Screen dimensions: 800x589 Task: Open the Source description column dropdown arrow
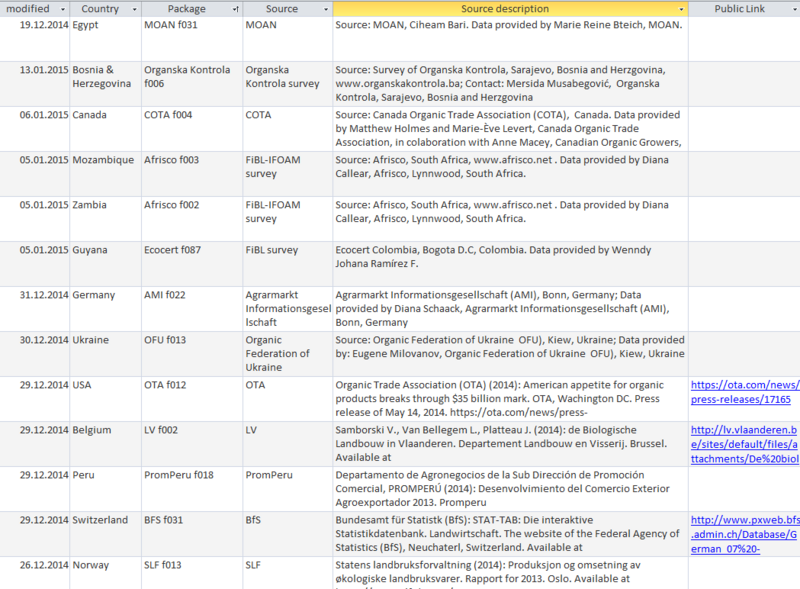[681, 9]
